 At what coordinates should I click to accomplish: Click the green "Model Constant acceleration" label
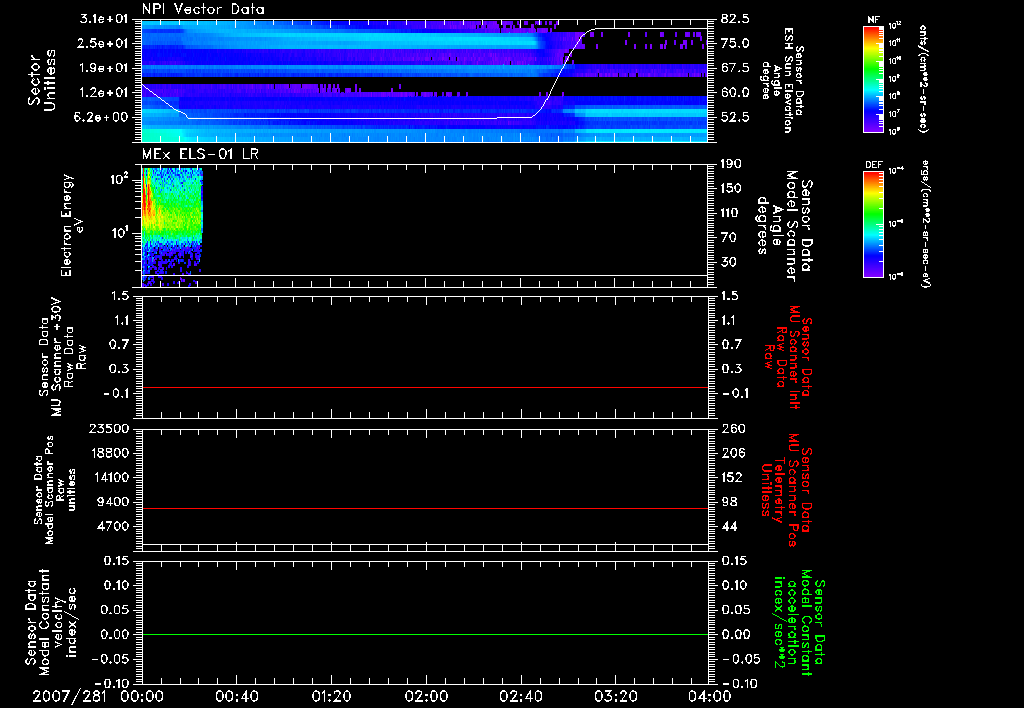coord(799,623)
